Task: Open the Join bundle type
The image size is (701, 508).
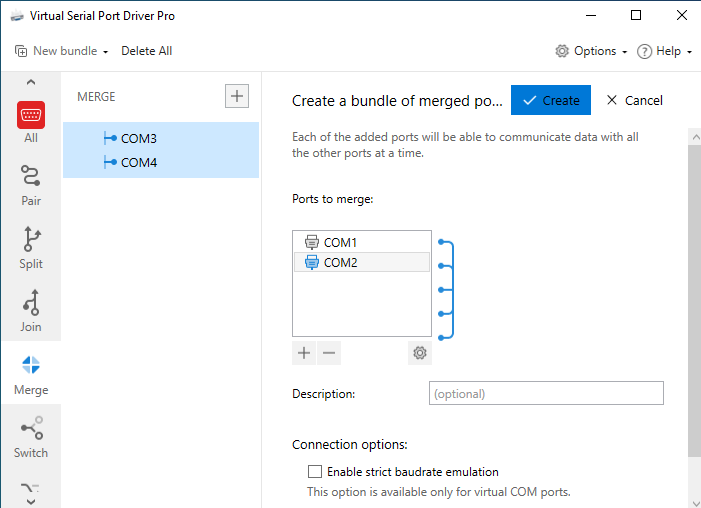Action: coord(31,311)
